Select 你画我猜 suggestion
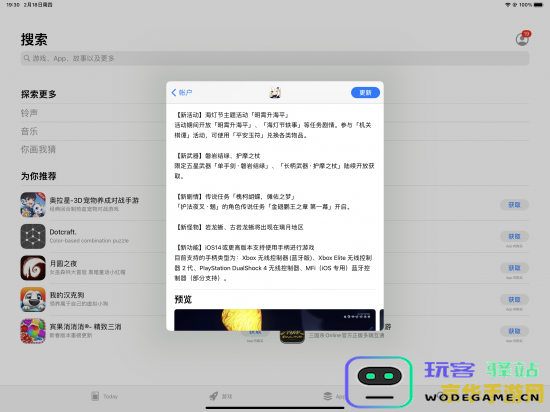 (x=38, y=149)
